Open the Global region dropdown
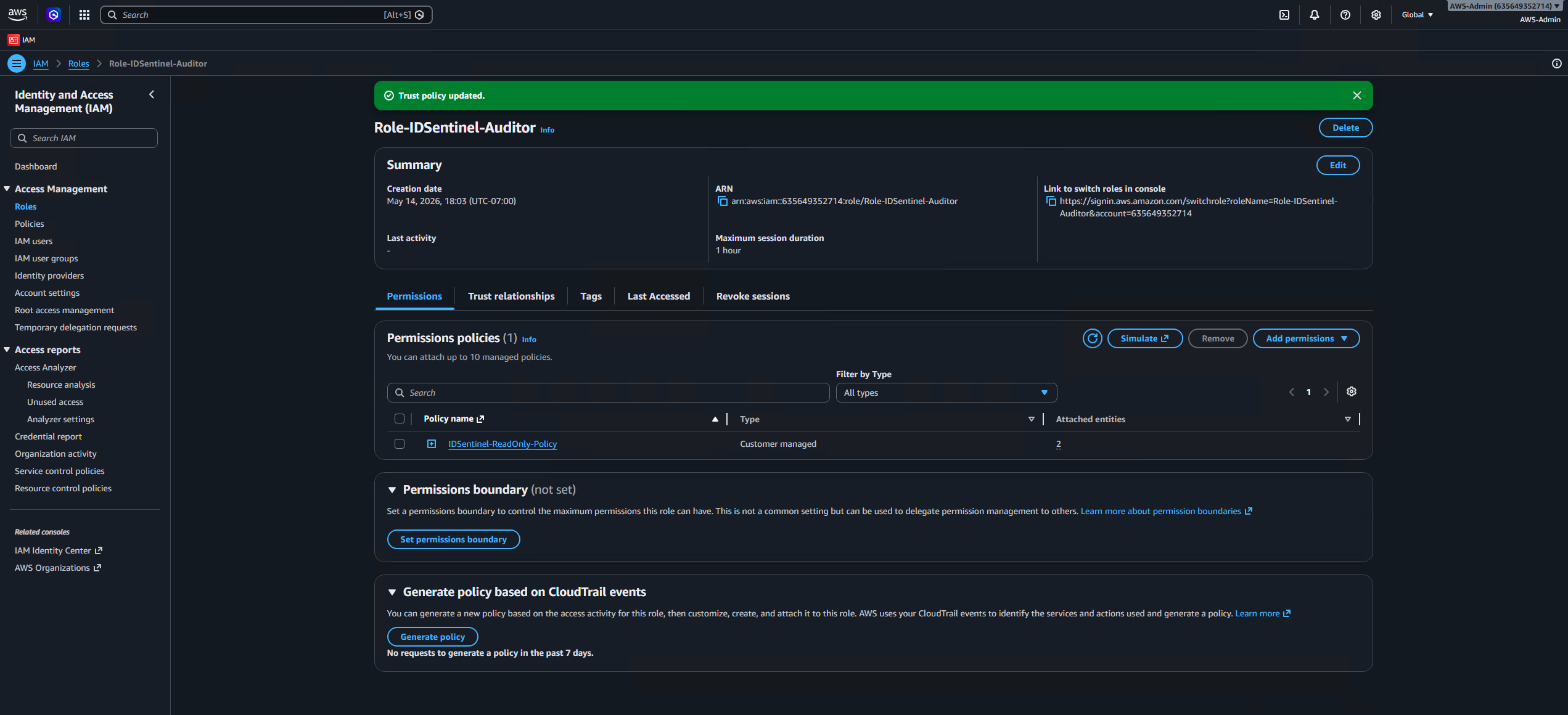The height and width of the screenshot is (715, 1568). coord(1418,15)
